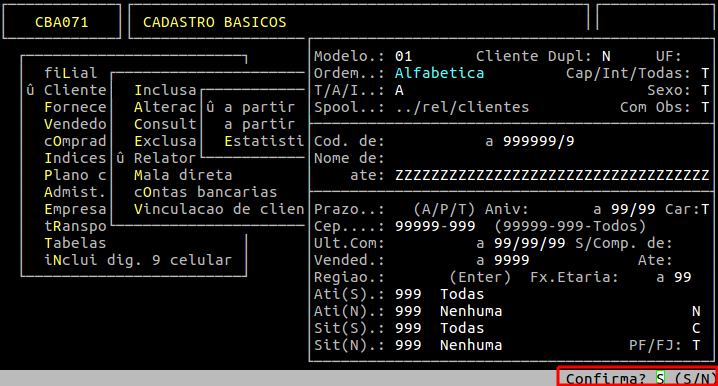Select Exclusa in the submenu
This screenshot has height=386, width=718.
pos(165,141)
